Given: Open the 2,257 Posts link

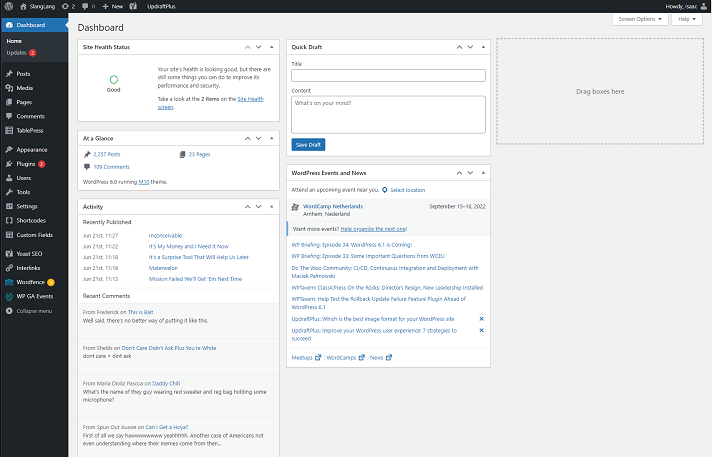Looking at the screenshot, I should (x=107, y=154).
